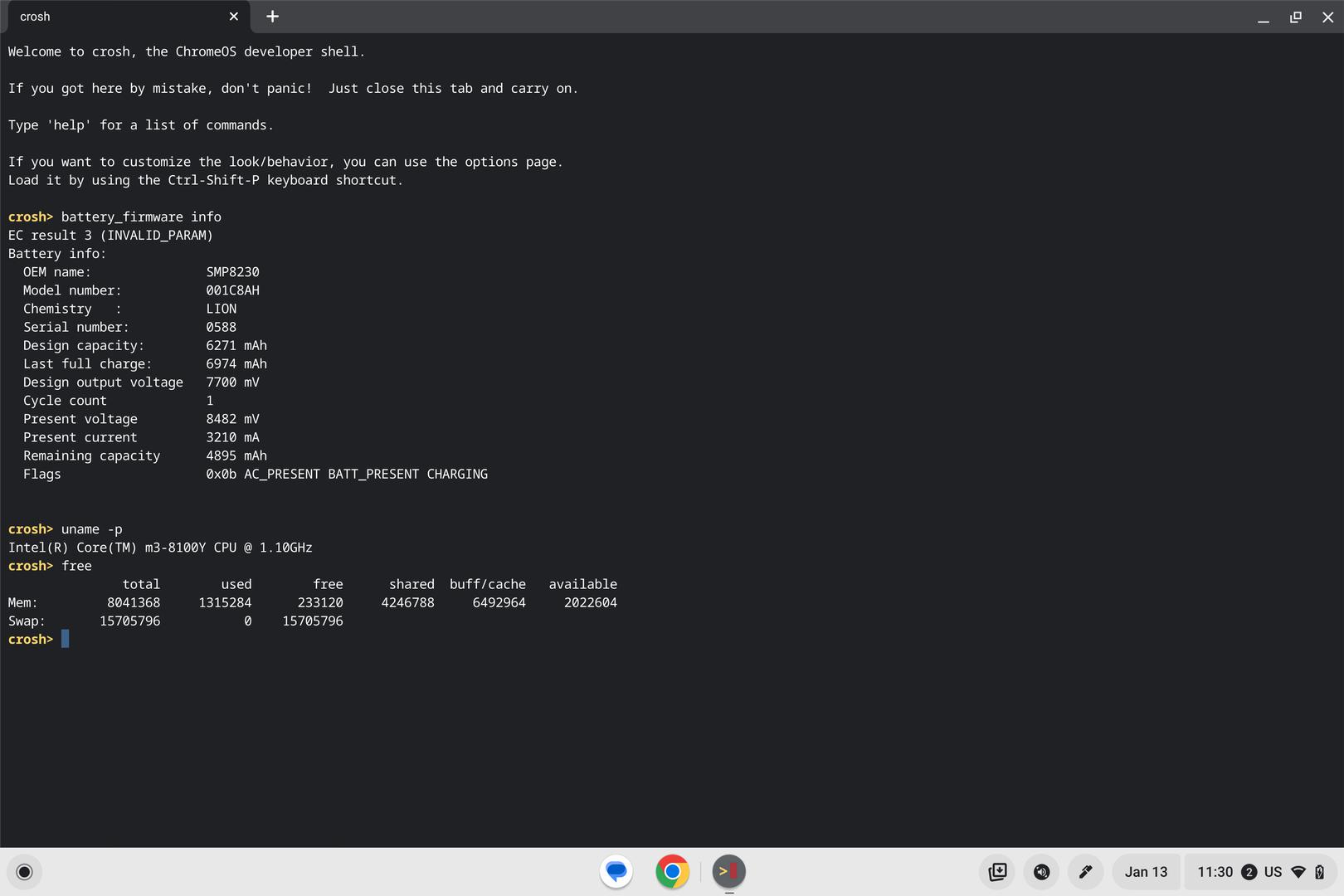Image resolution: width=1344 pixels, height=896 pixels.
Task: Click OEM name value 'SMP8230'
Action: pyautogui.click(x=233, y=272)
